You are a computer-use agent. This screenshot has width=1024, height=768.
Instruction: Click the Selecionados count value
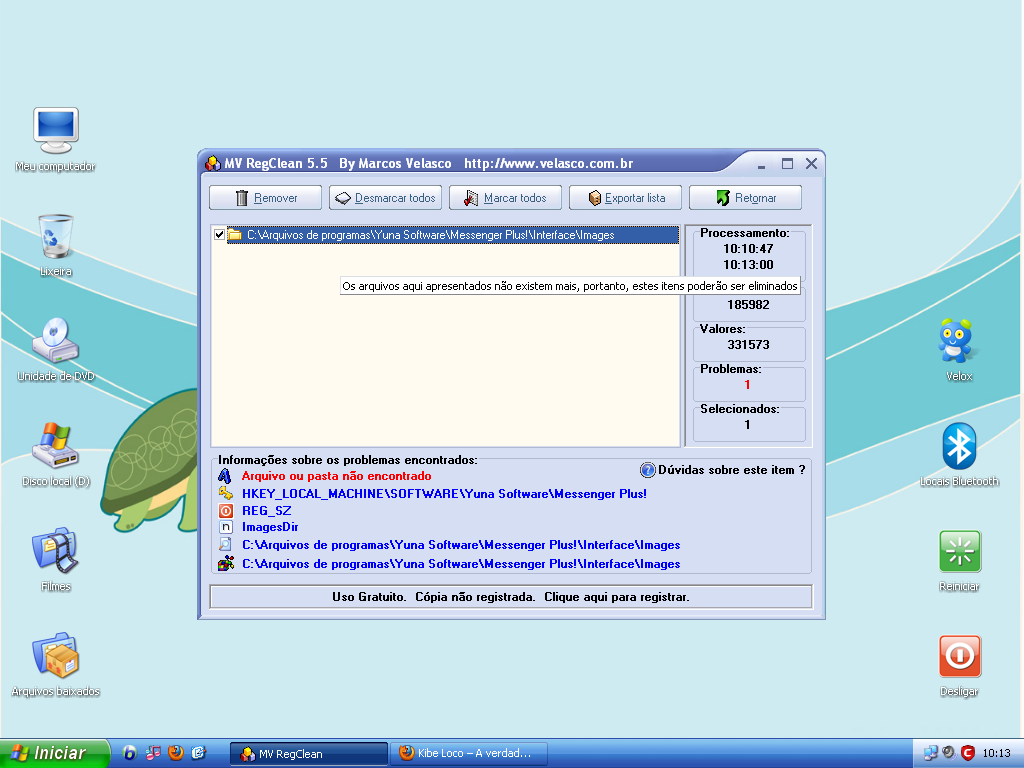coord(747,424)
